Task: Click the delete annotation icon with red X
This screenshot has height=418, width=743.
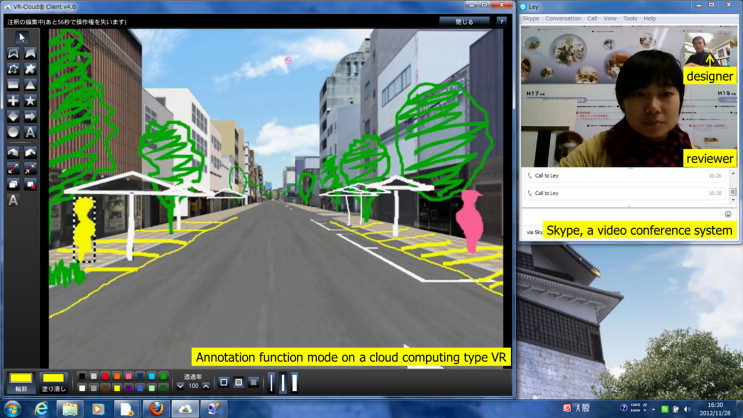Action: (x=31, y=184)
